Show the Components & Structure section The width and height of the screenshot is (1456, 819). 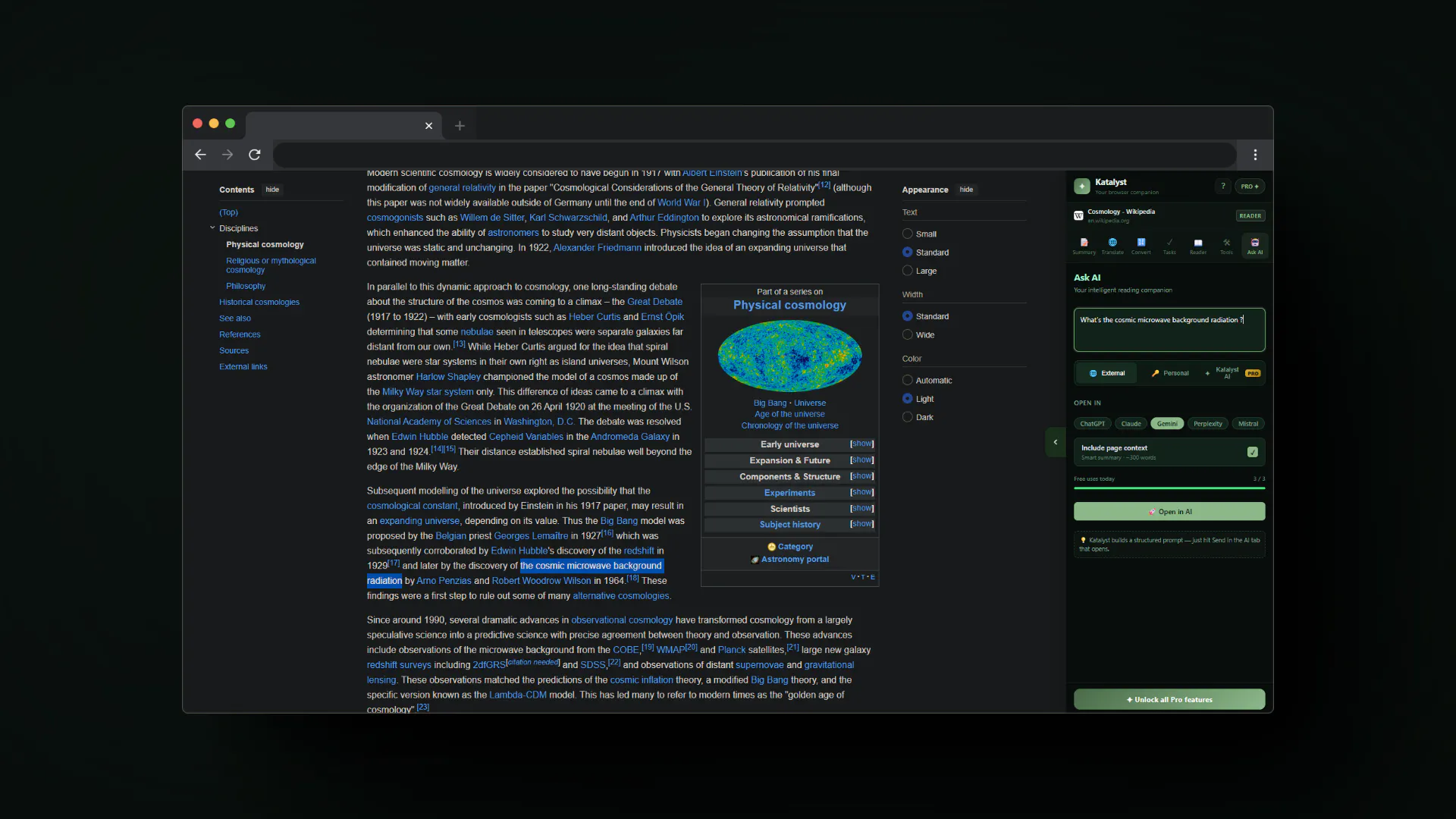click(862, 476)
